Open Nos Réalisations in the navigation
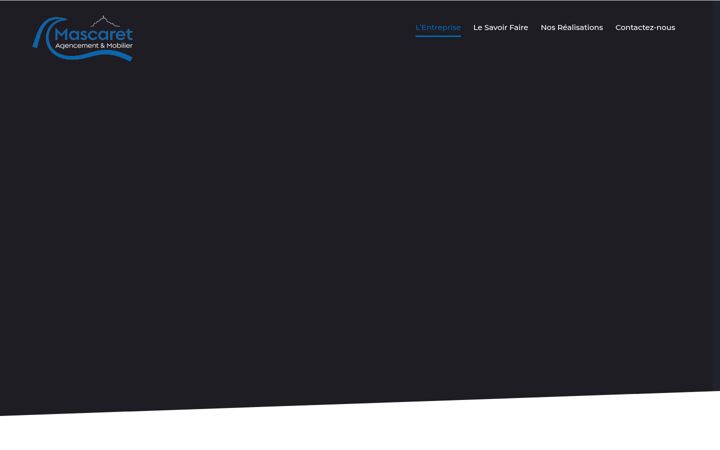The height and width of the screenshot is (450, 720). click(572, 28)
